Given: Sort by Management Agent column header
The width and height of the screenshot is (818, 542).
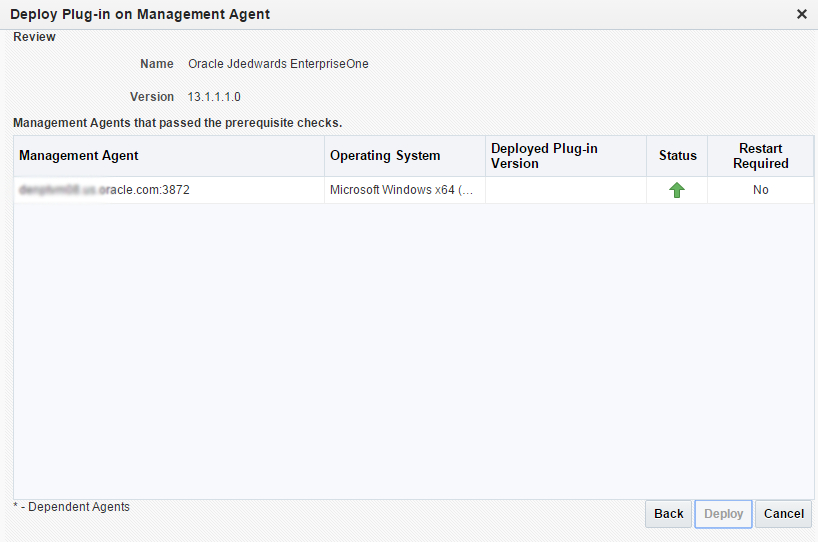Looking at the screenshot, I should point(79,156).
